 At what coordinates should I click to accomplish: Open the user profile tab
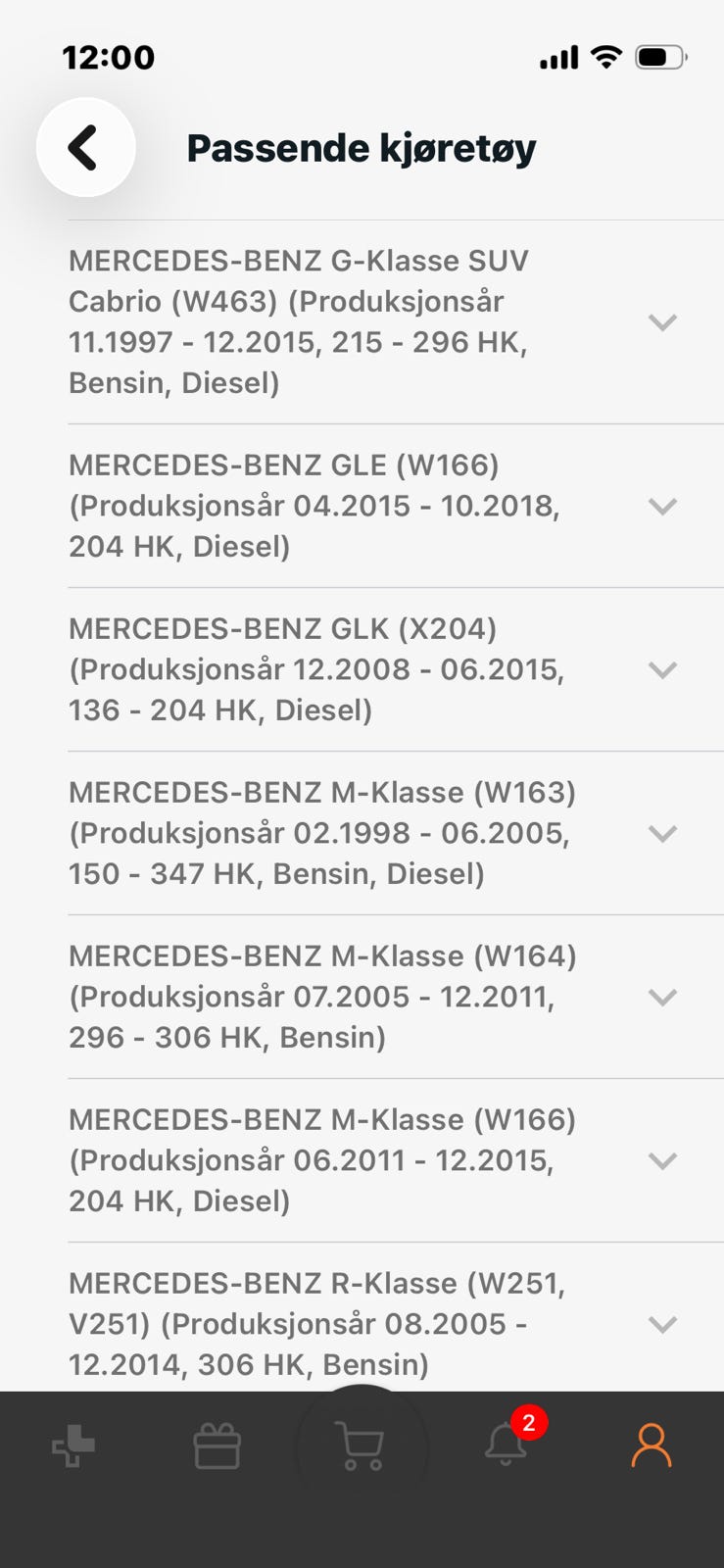tap(652, 1445)
